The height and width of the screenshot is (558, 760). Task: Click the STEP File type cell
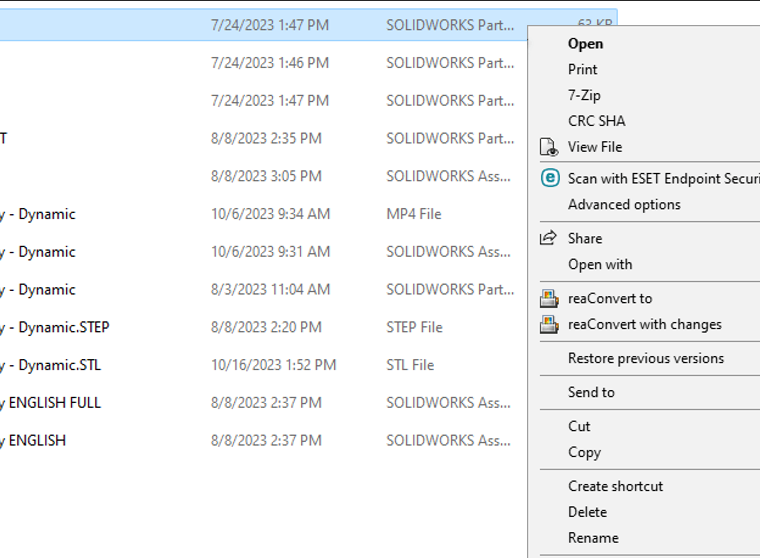(414, 327)
